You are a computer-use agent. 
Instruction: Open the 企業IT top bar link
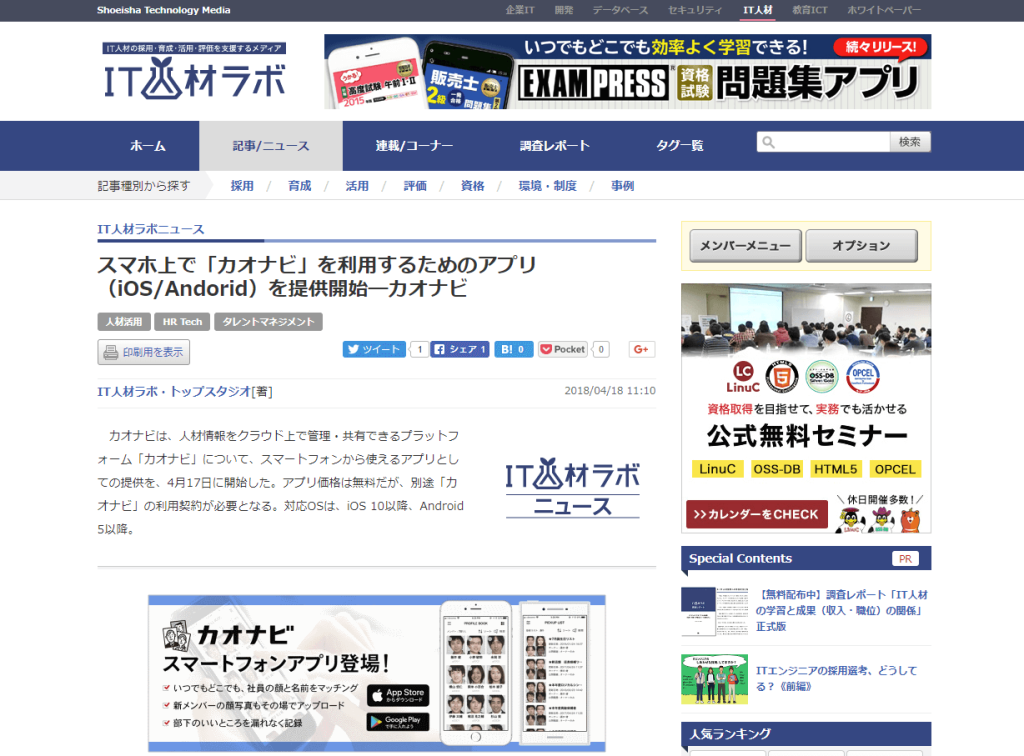[520, 10]
